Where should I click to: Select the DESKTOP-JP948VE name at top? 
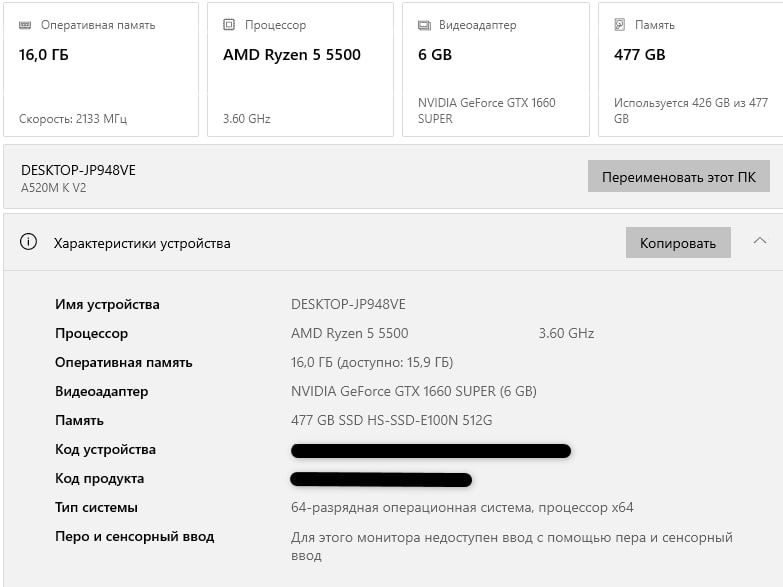[x=78, y=170]
